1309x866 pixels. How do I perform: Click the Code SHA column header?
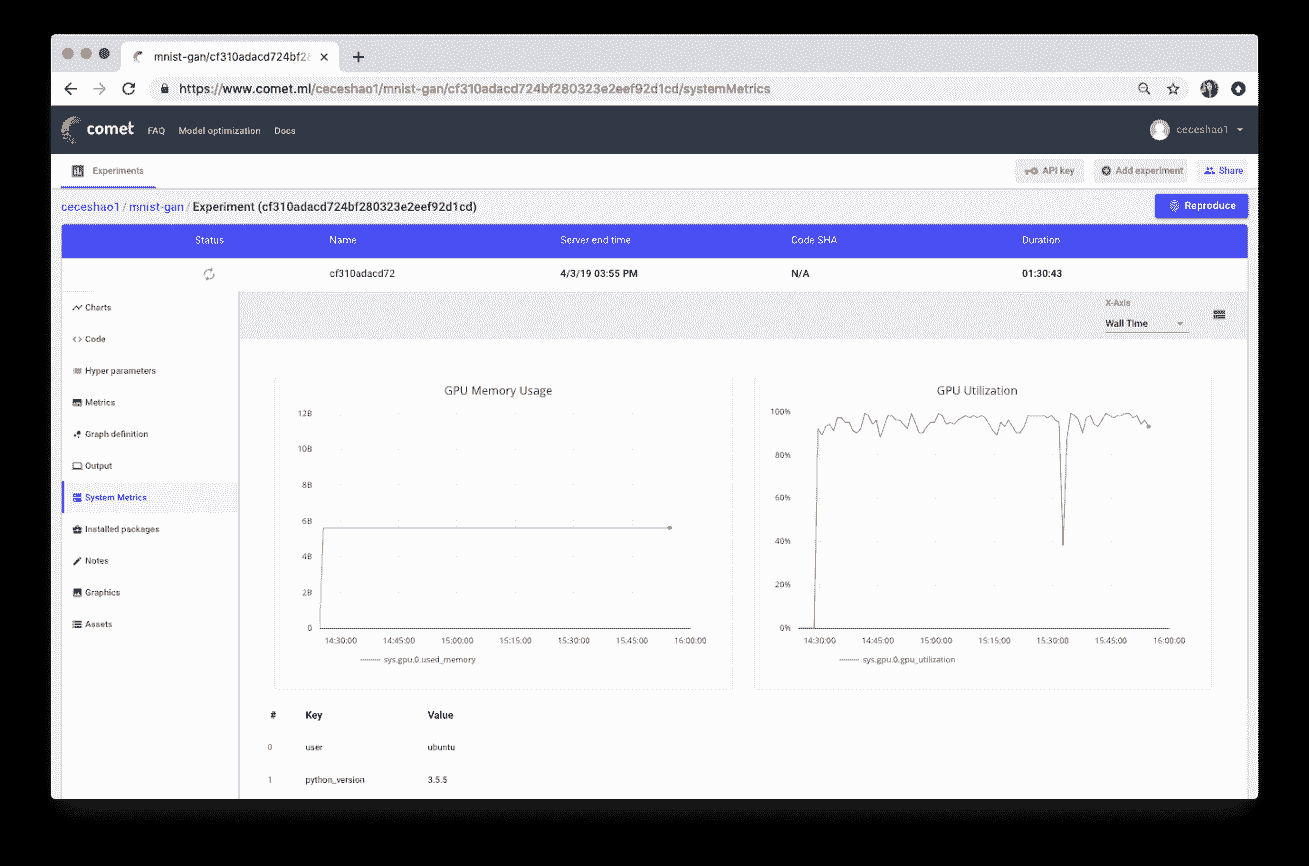click(x=812, y=240)
